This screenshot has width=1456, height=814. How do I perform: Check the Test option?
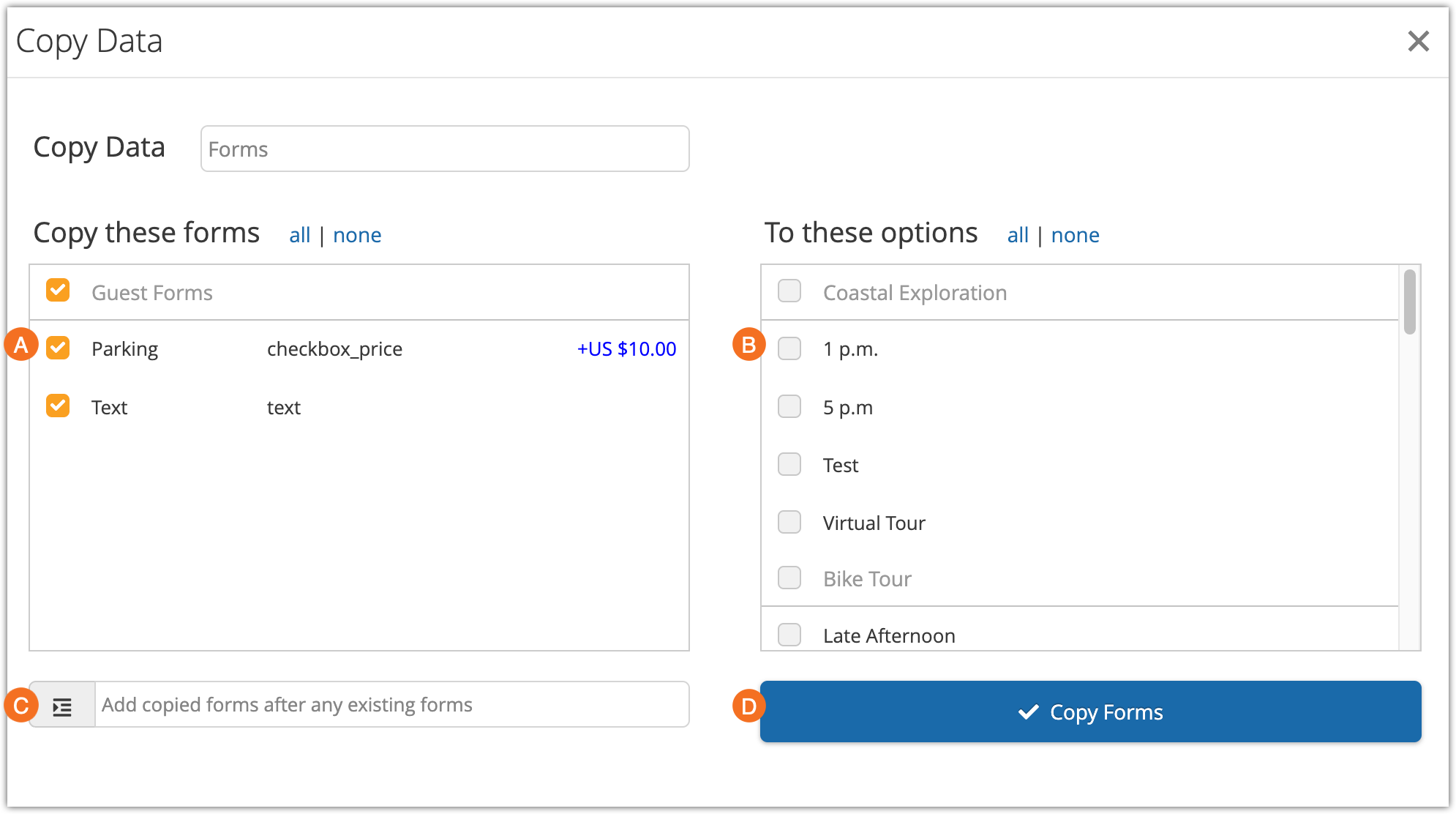tap(789, 464)
